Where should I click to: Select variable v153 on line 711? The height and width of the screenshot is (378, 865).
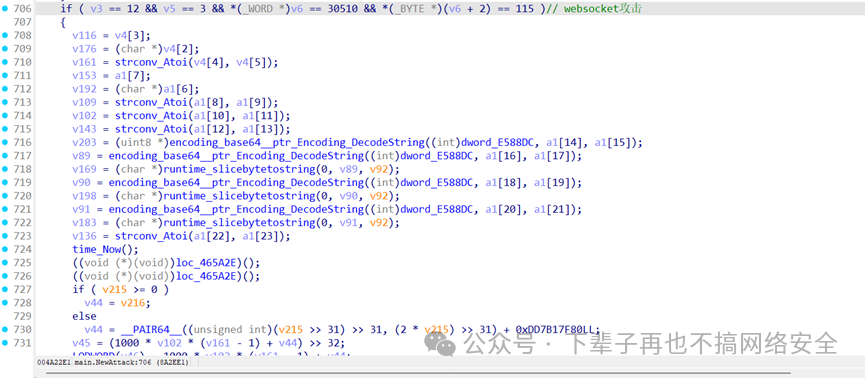[84, 75]
